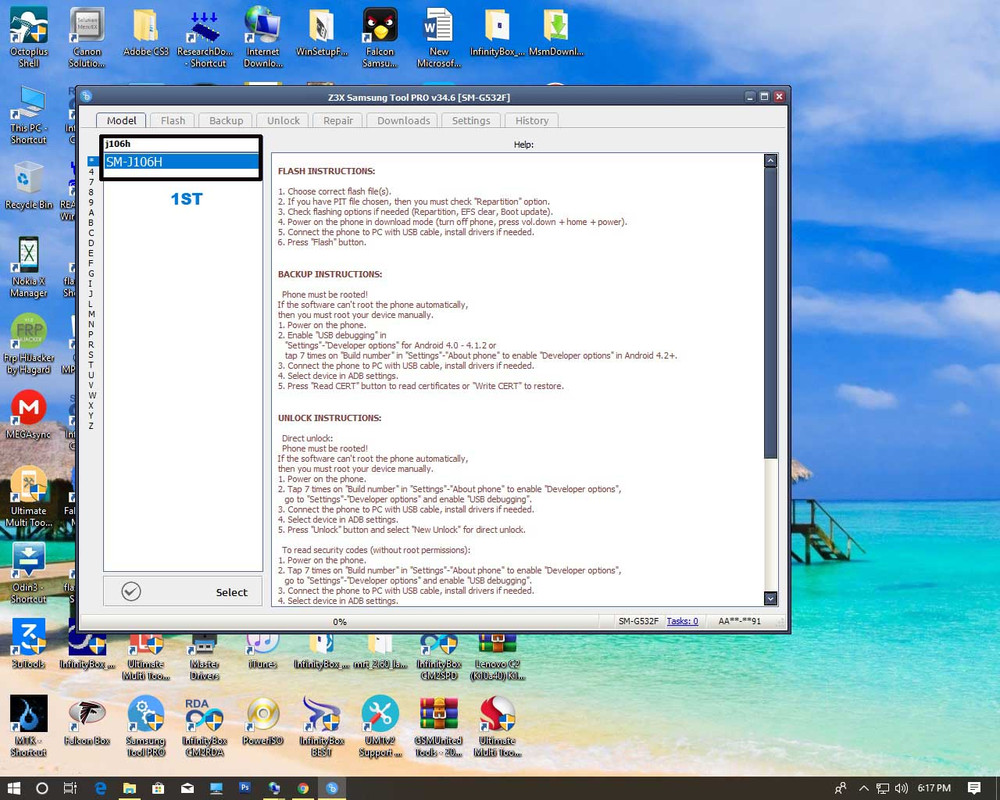Open the PowerISO desktop icon
1000x800 pixels.
tap(263, 721)
